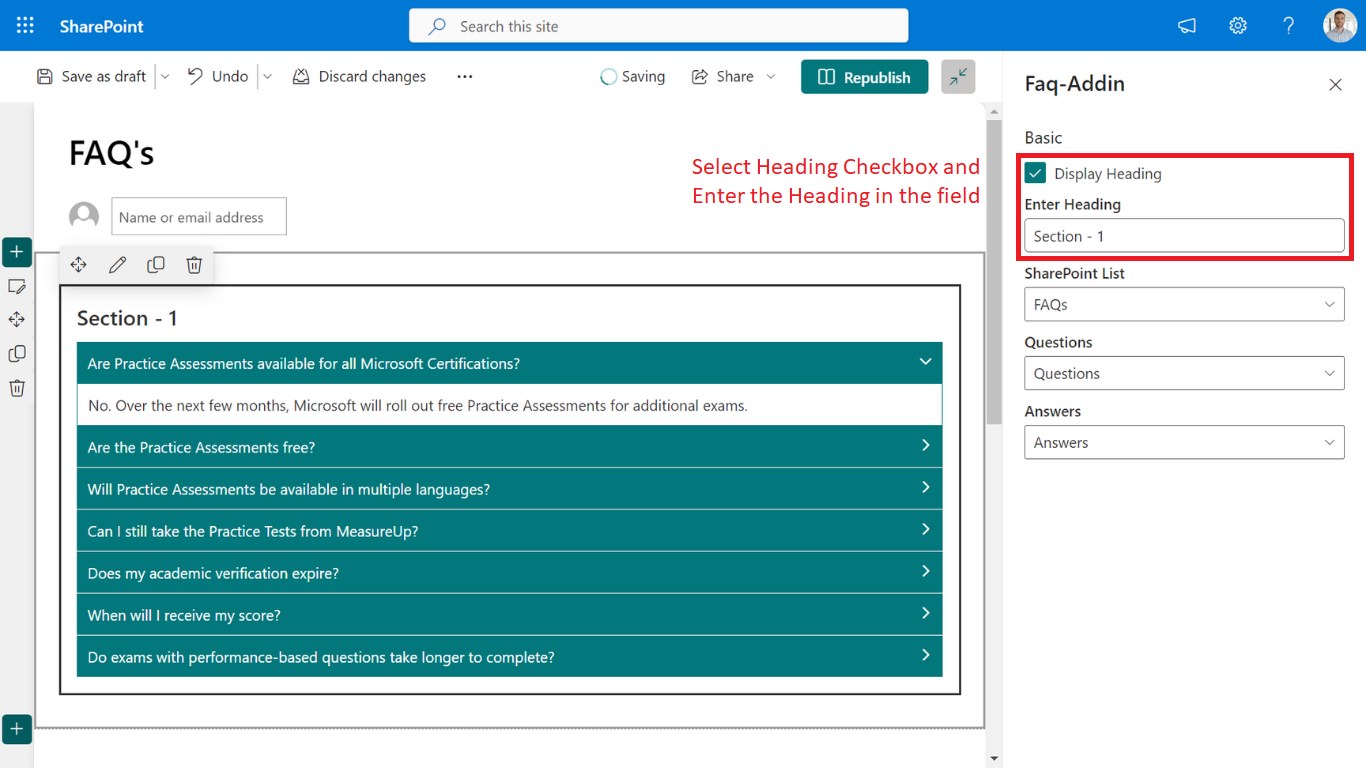Open the Save as draft dropdown arrow
The height and width of the screenshot is (768, 1366).
[x=165, y=77]
